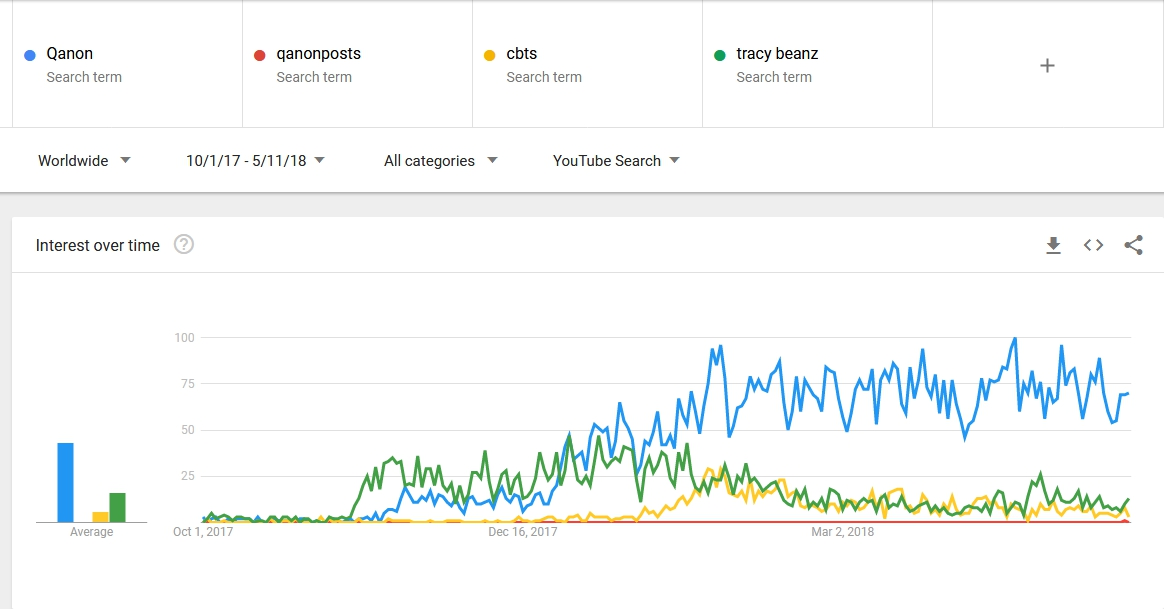The height and width of the screenshot is (609, 1164).
Task: Open the All categories dropdown
Action: 440,161
